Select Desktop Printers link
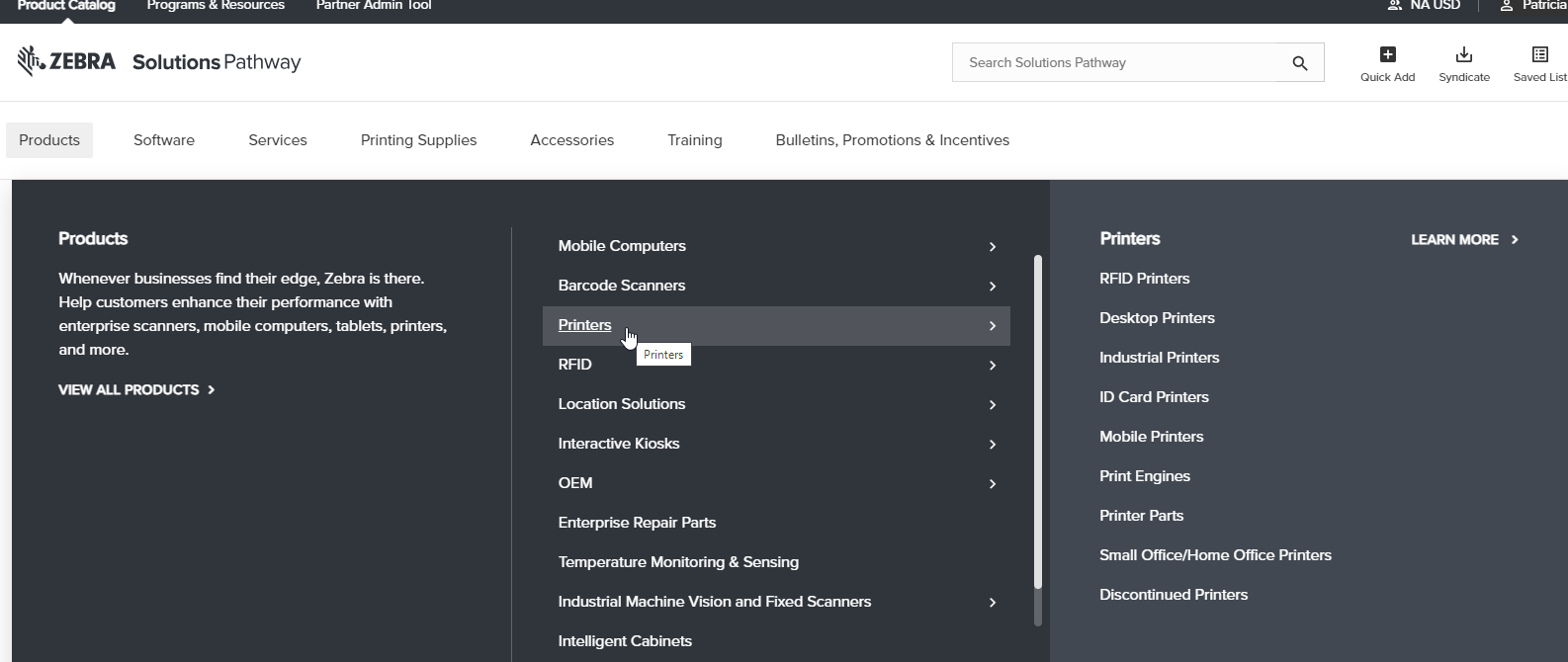 point(1157,318)
